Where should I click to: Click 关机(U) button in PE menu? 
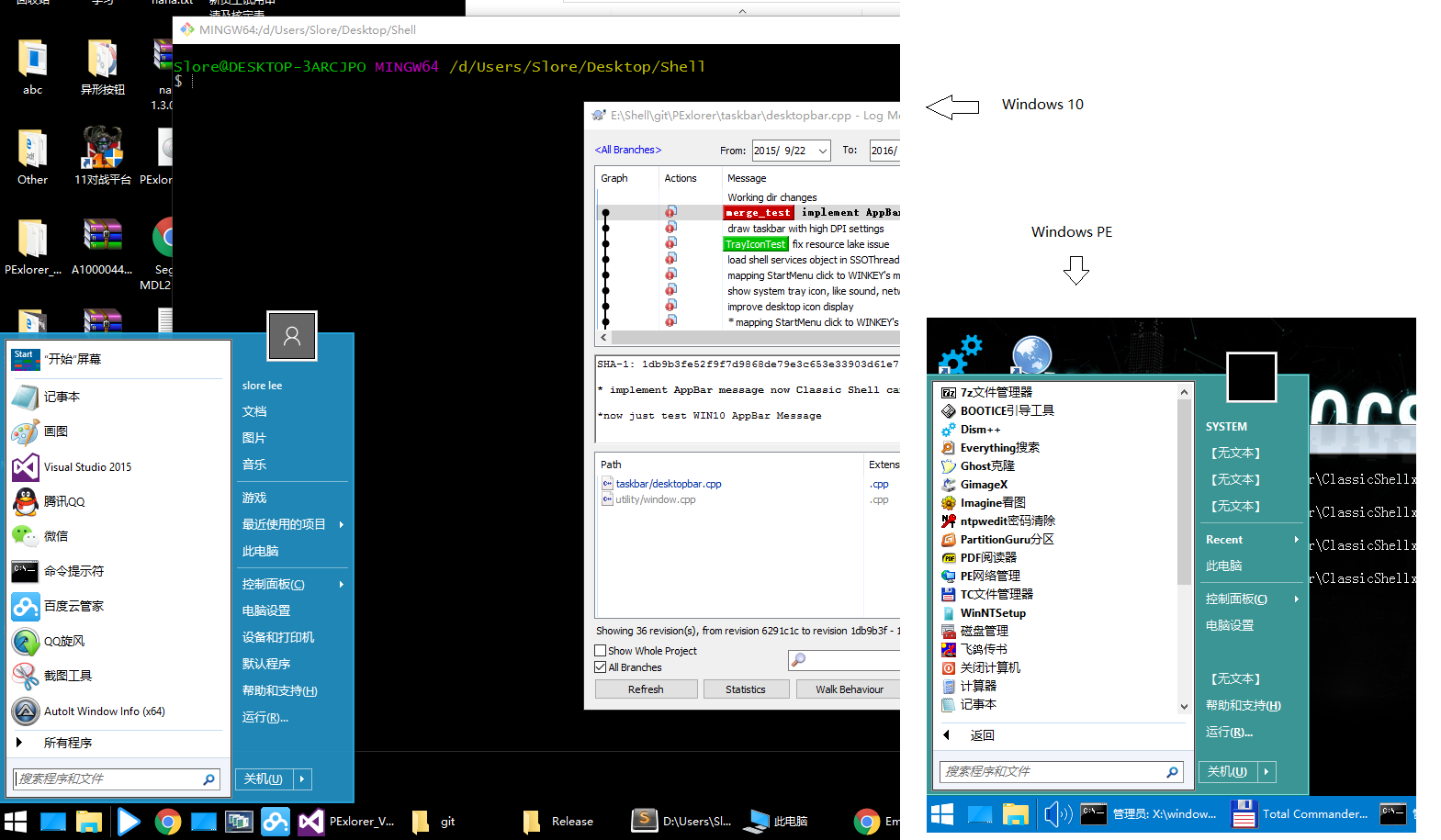tap(1227, 772)
